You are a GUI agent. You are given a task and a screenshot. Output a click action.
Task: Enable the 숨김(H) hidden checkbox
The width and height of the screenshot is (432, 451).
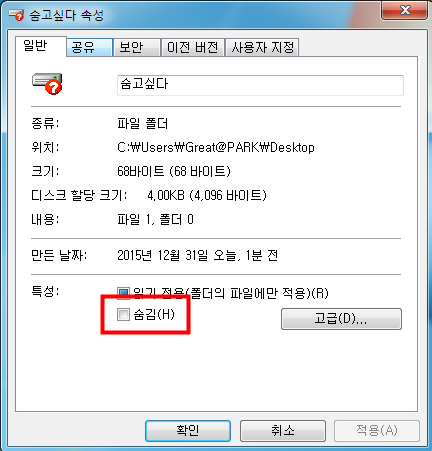point(123,315)
